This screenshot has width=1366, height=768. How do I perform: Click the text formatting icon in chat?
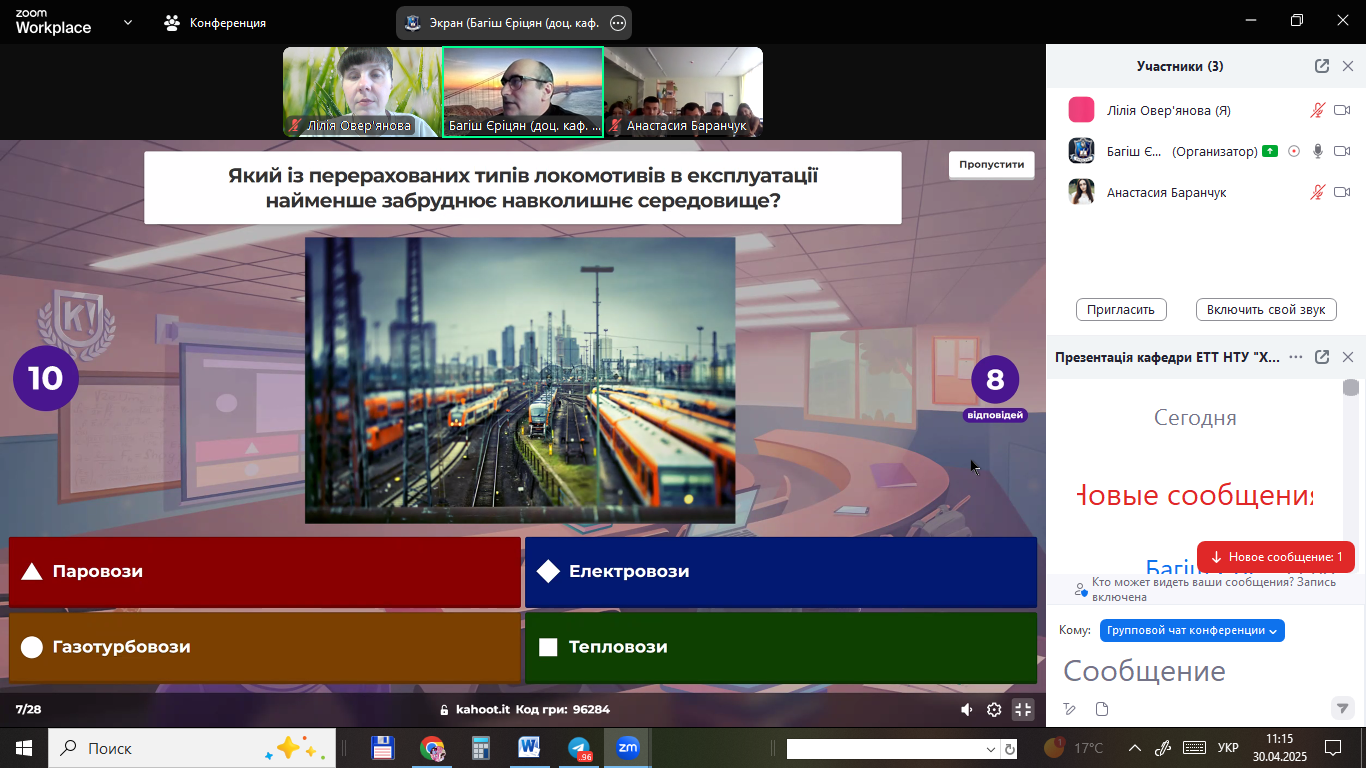[1070, 709]
